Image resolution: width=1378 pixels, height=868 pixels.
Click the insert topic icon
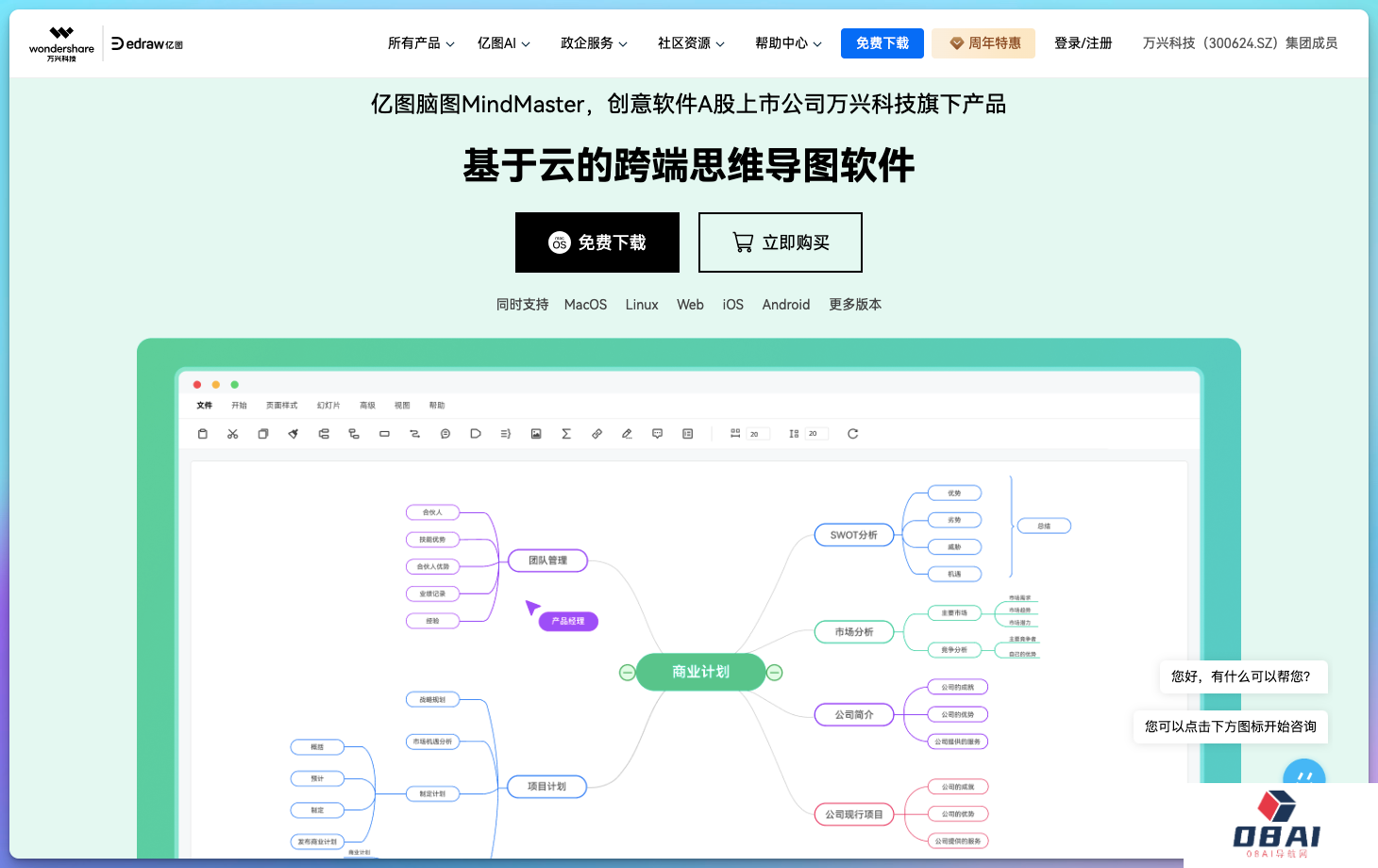click(x=324, y=434)
